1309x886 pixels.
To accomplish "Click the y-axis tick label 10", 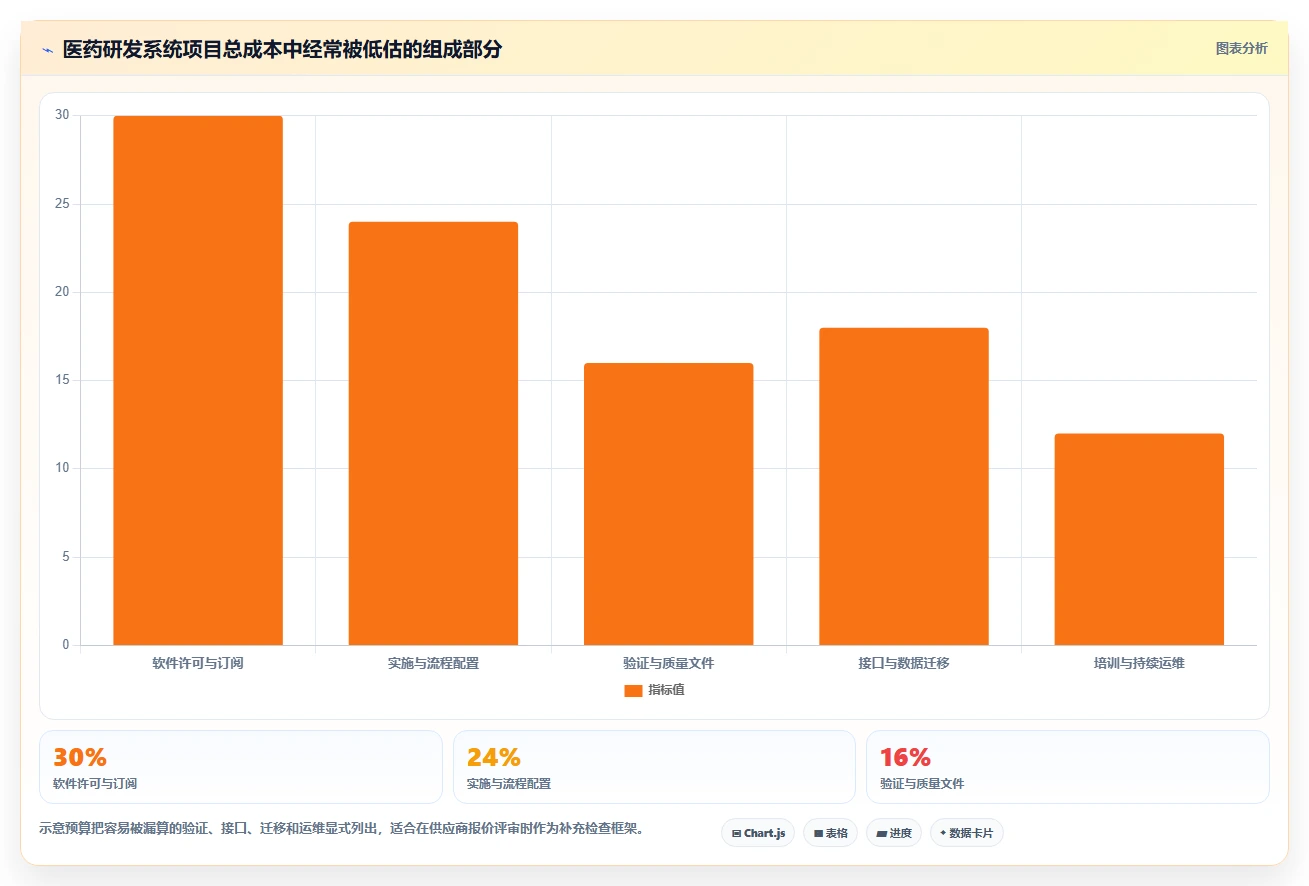I will (63, 468).
